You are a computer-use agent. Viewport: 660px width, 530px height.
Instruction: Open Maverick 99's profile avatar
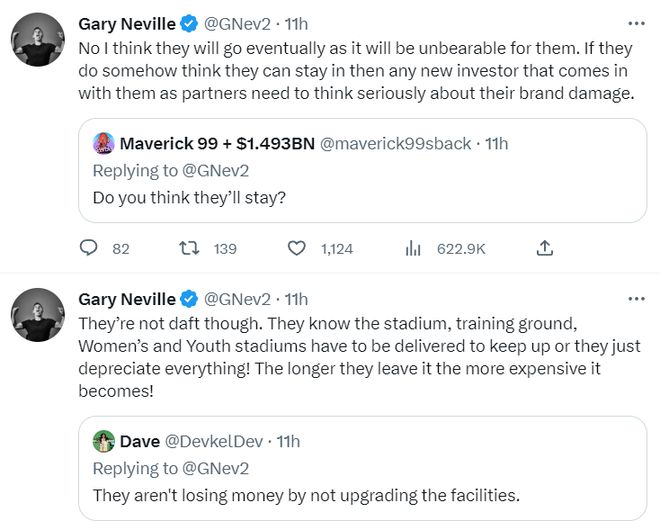click(x=104, y=143)
